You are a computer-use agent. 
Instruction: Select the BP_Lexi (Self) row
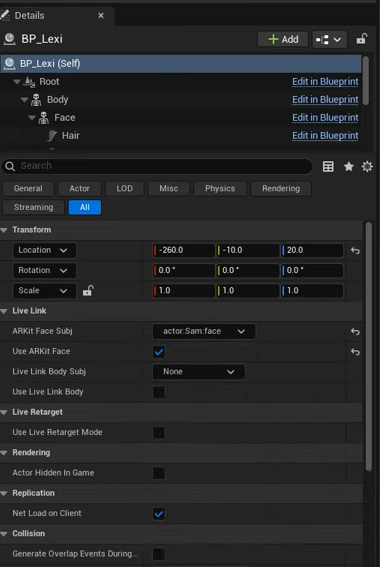[x=181, y=64]
